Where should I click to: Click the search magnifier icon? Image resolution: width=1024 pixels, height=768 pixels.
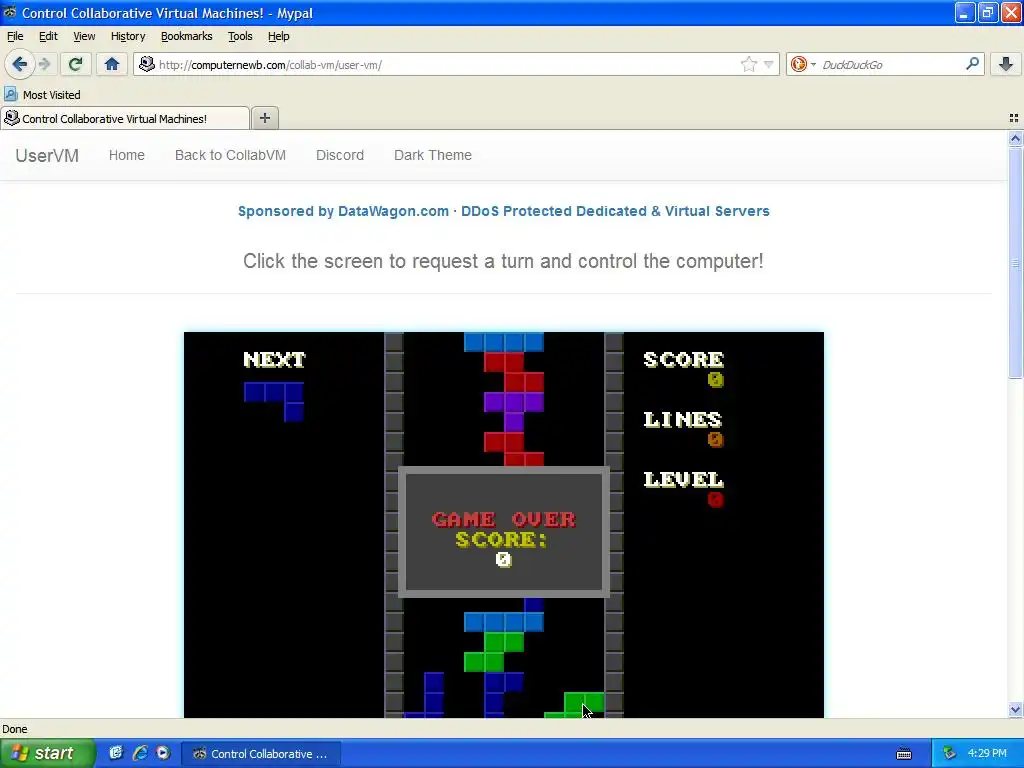point(972,63)
